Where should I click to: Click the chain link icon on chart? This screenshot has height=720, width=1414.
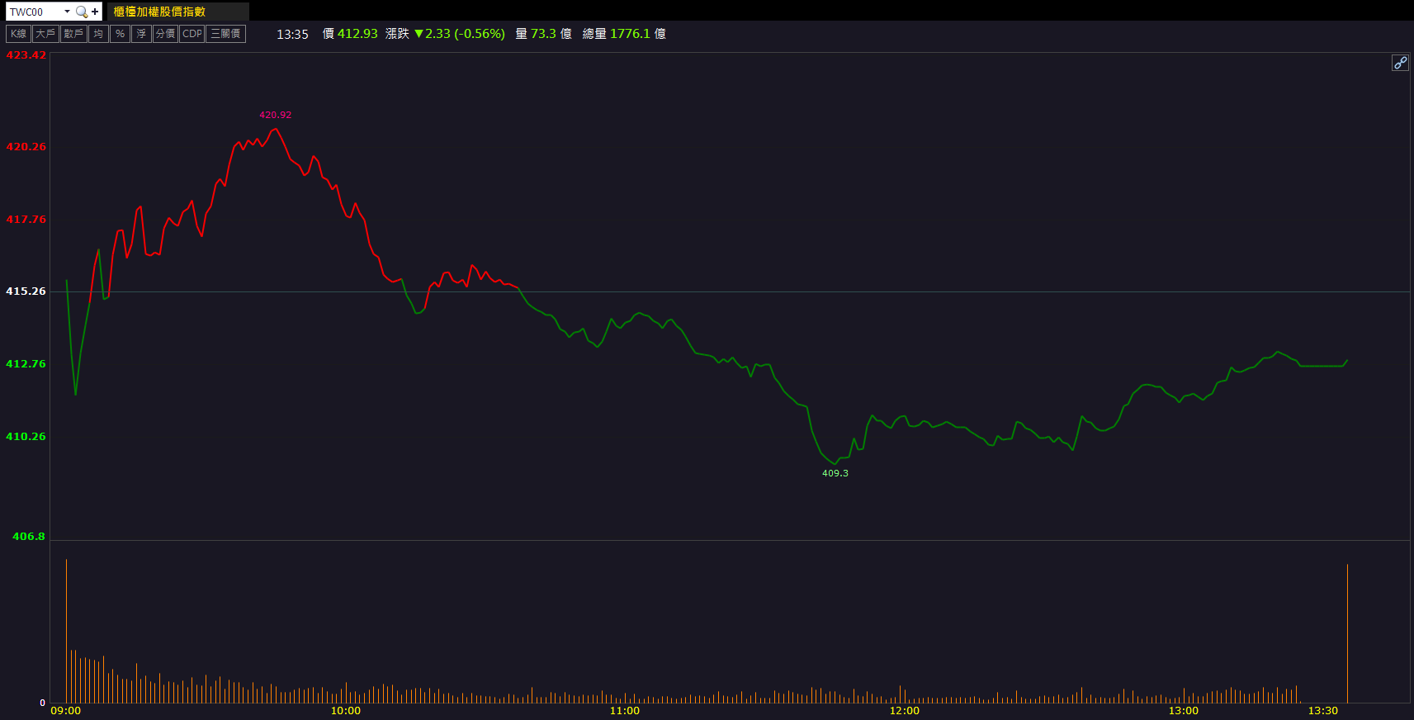click(1400, 63)
